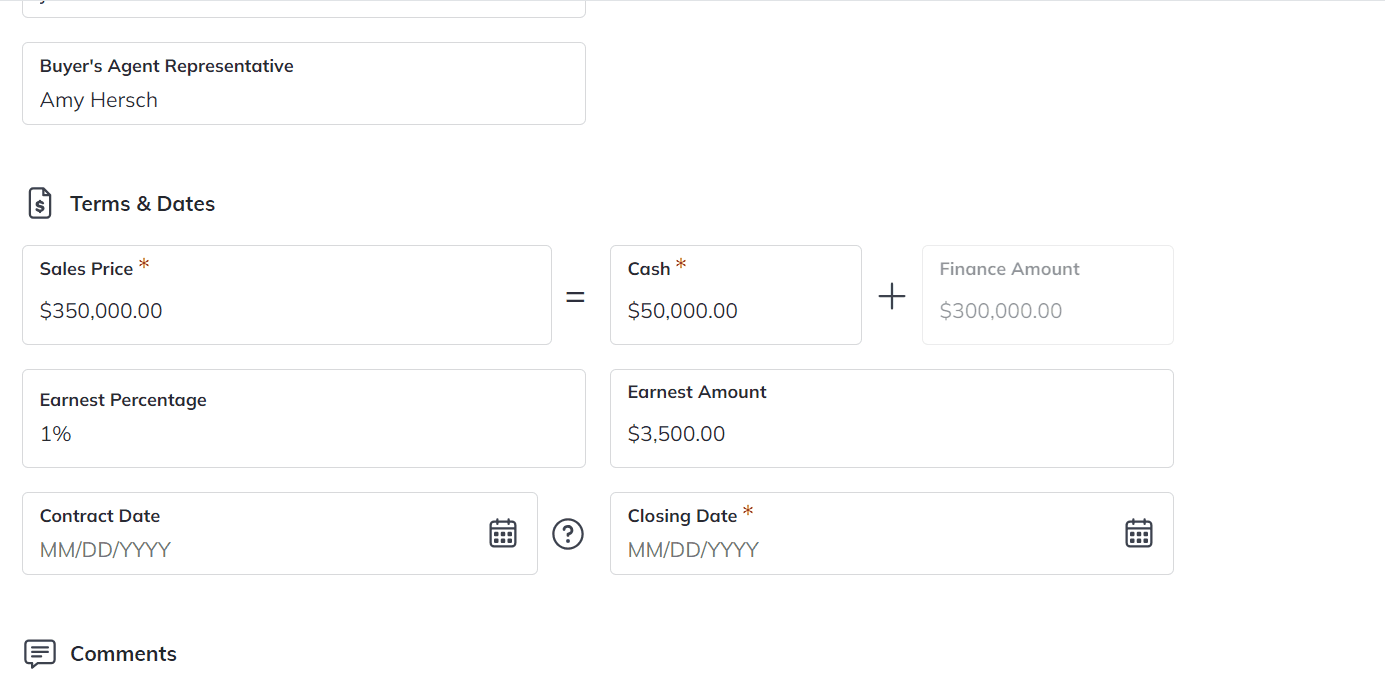Click the Terms & Dates section heading

tap(142, 203)
